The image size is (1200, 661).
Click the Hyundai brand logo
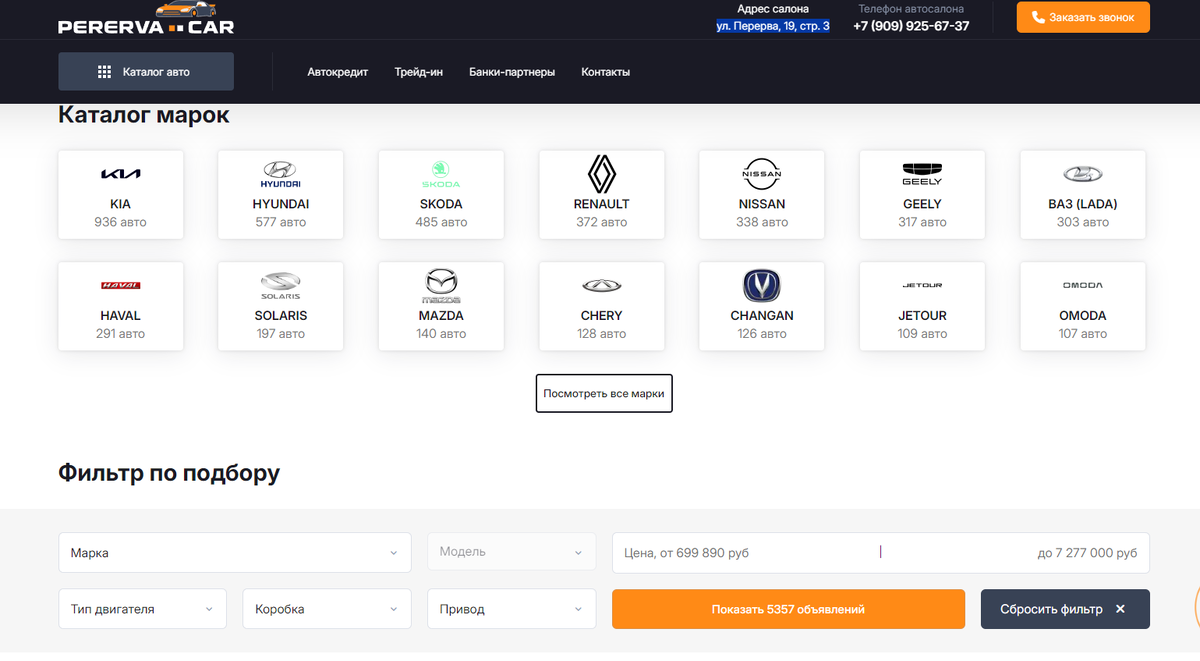280,175
